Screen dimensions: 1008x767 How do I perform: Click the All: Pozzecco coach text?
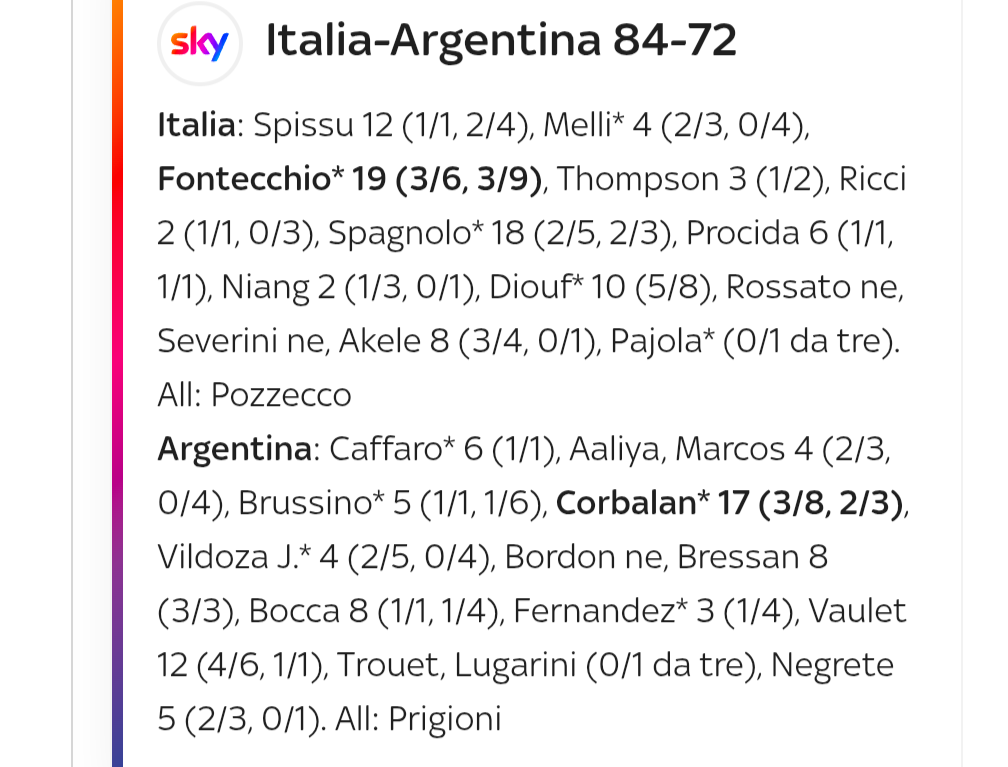coord(255,395)
